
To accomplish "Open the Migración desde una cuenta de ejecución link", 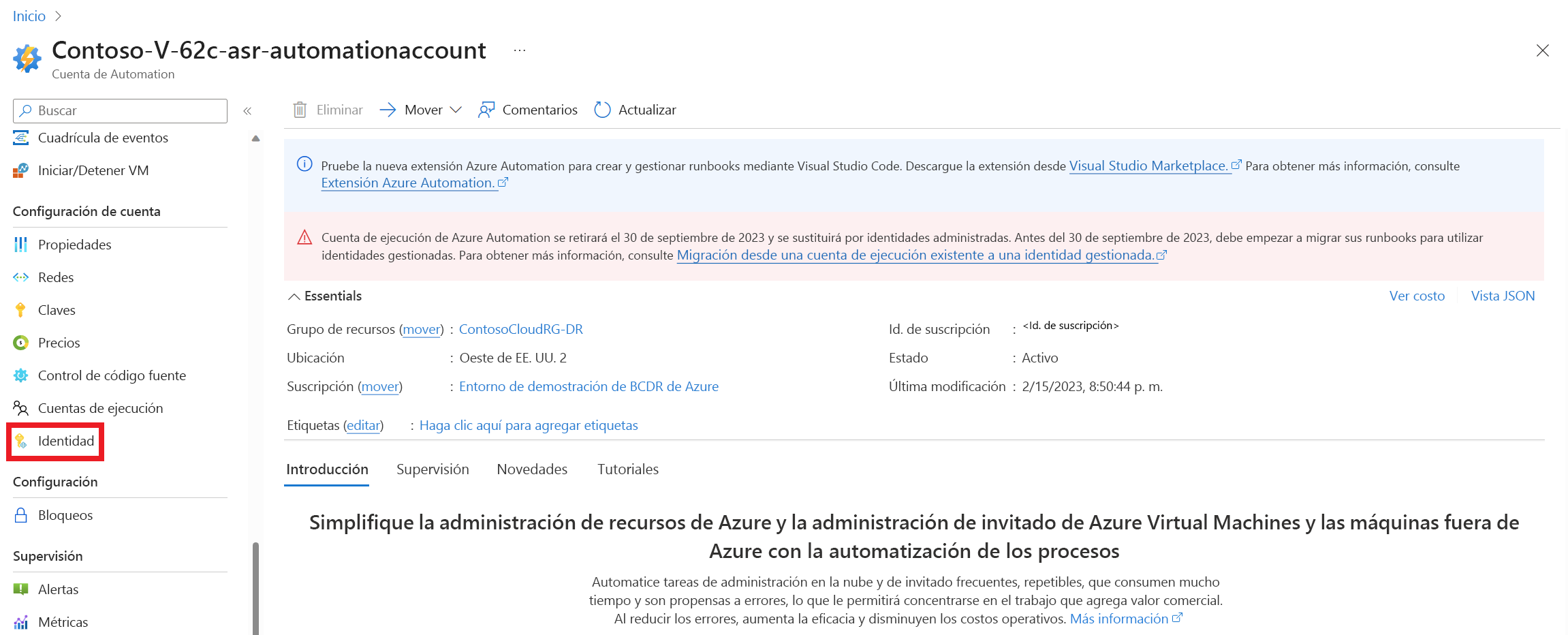I will (x=922, y=255).
